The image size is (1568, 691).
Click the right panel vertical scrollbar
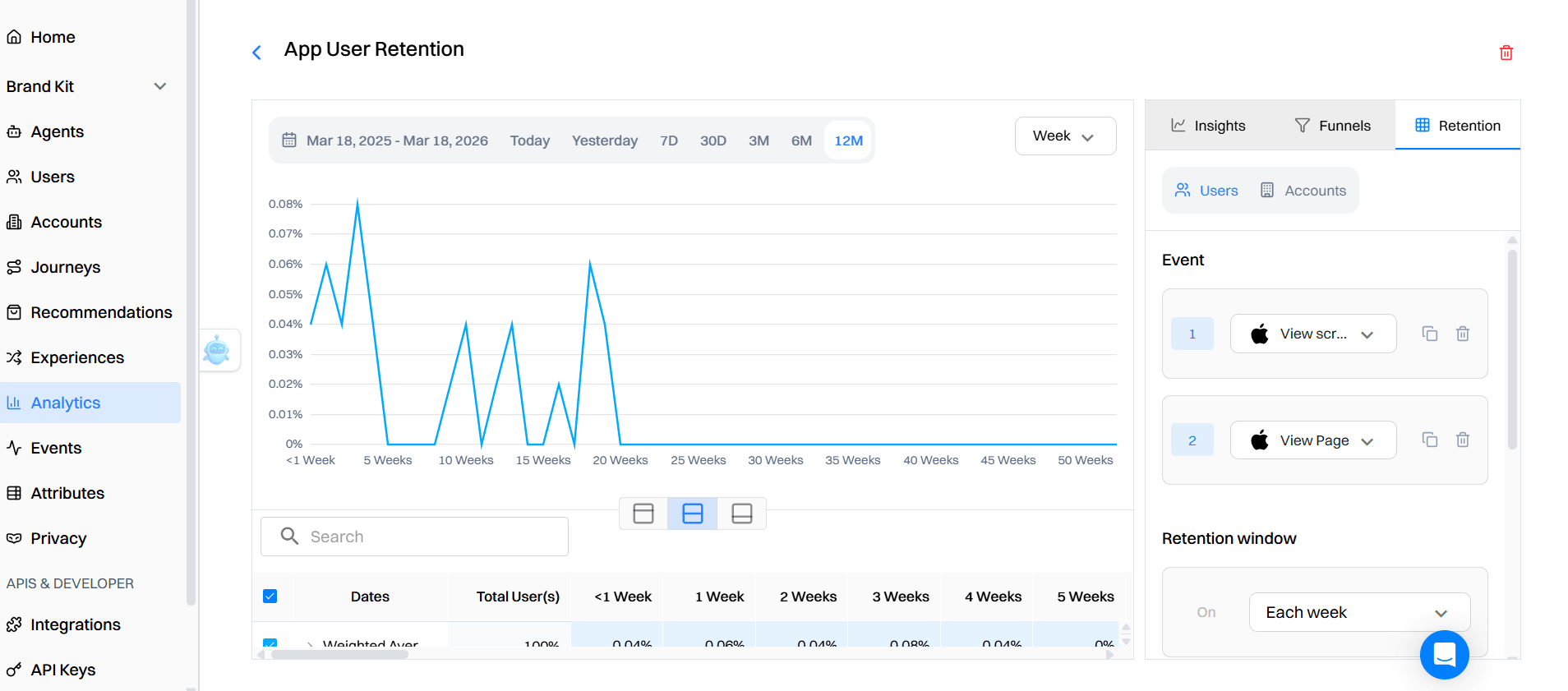click(1512, 349)
